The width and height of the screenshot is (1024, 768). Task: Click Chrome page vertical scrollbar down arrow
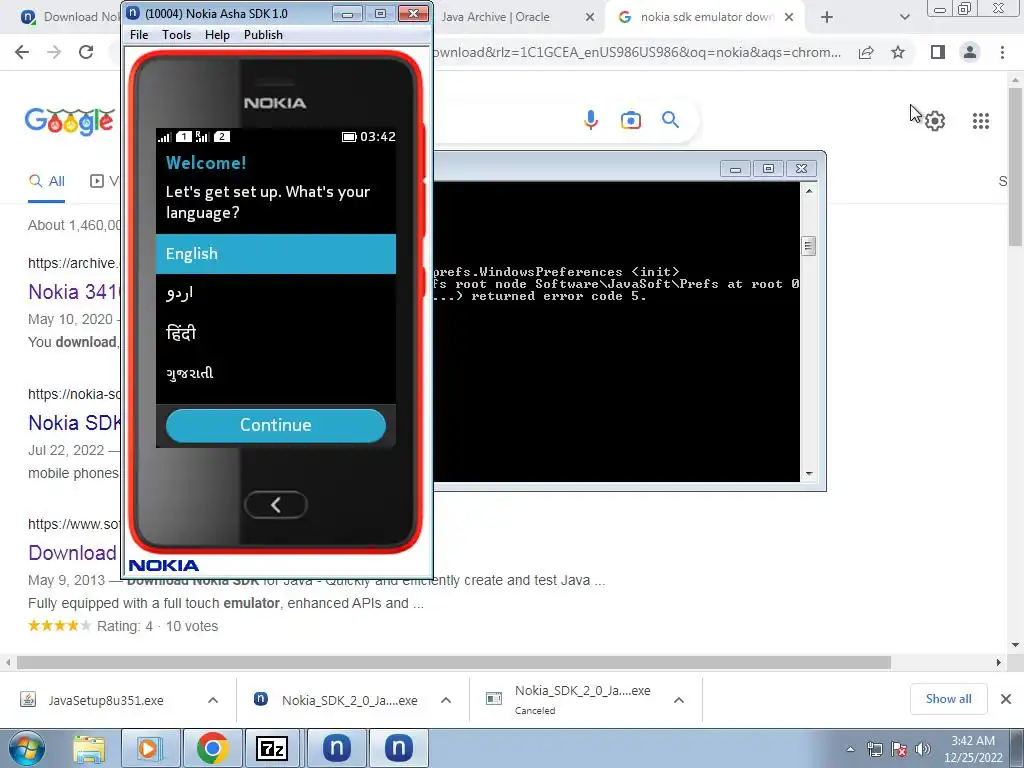1016,645
